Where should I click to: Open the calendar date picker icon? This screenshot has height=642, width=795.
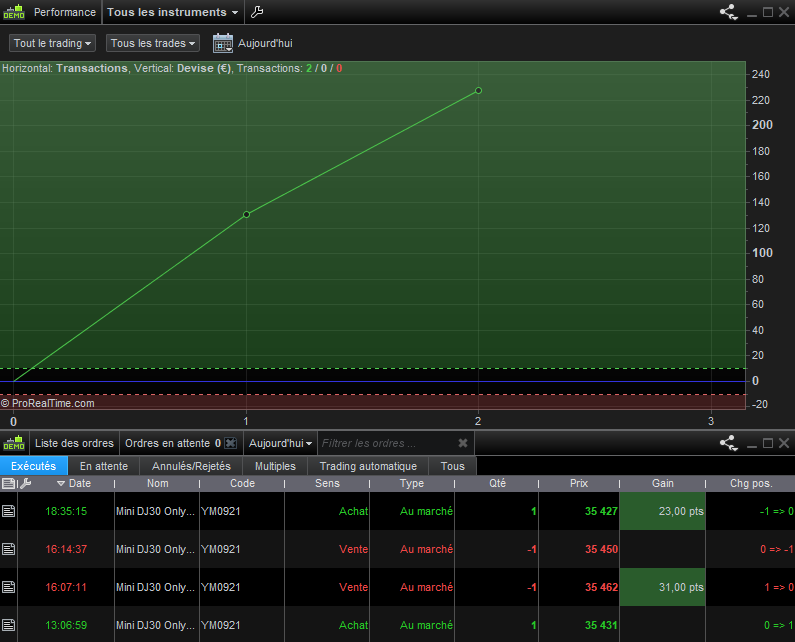coord(222,43)
